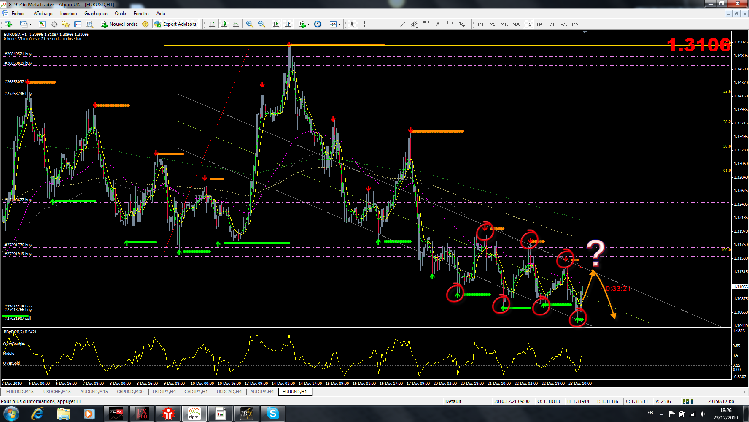The image size is (749, 422).
Task: Toggle chart auto scroll
Action: [x=289, y=23]
